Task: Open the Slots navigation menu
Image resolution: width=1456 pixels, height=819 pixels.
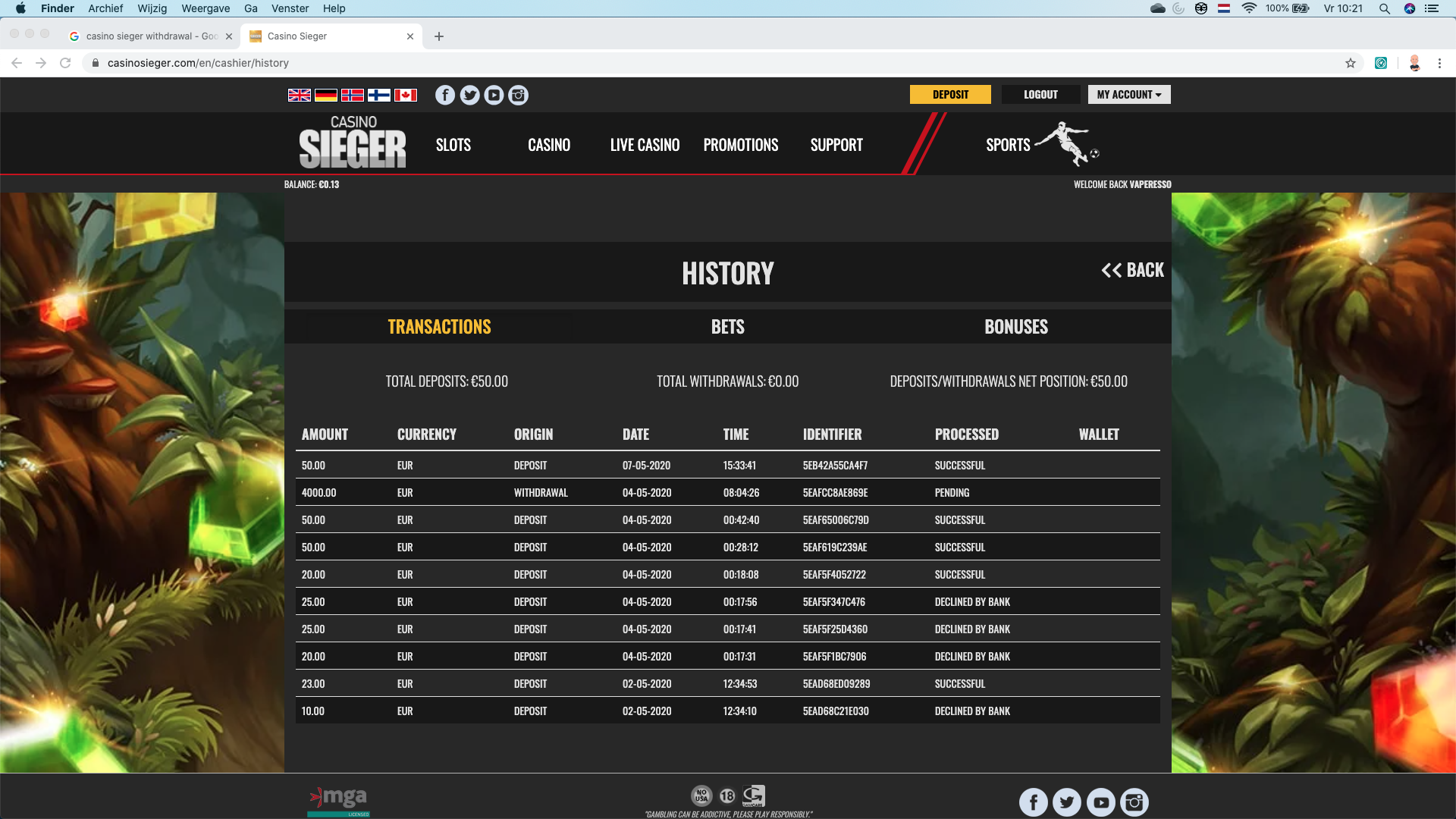Action: (453, 145)
